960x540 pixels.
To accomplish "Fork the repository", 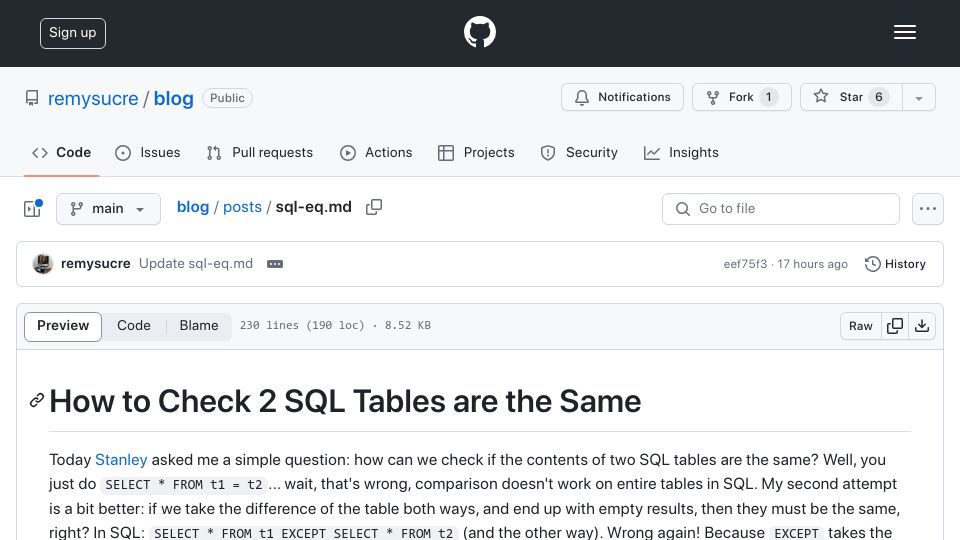I will pos(741,97).
